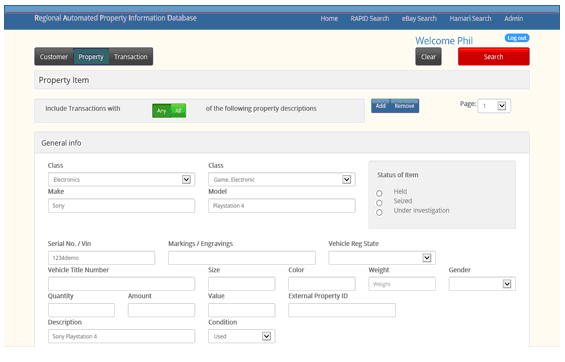Click the Model field with Playstation 4
Screen dimensions: 565x362
pos(281,206)
